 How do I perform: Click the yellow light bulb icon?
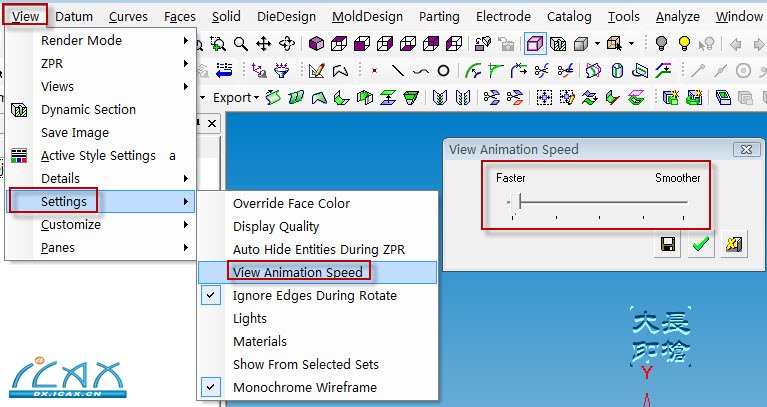[685, 44]
